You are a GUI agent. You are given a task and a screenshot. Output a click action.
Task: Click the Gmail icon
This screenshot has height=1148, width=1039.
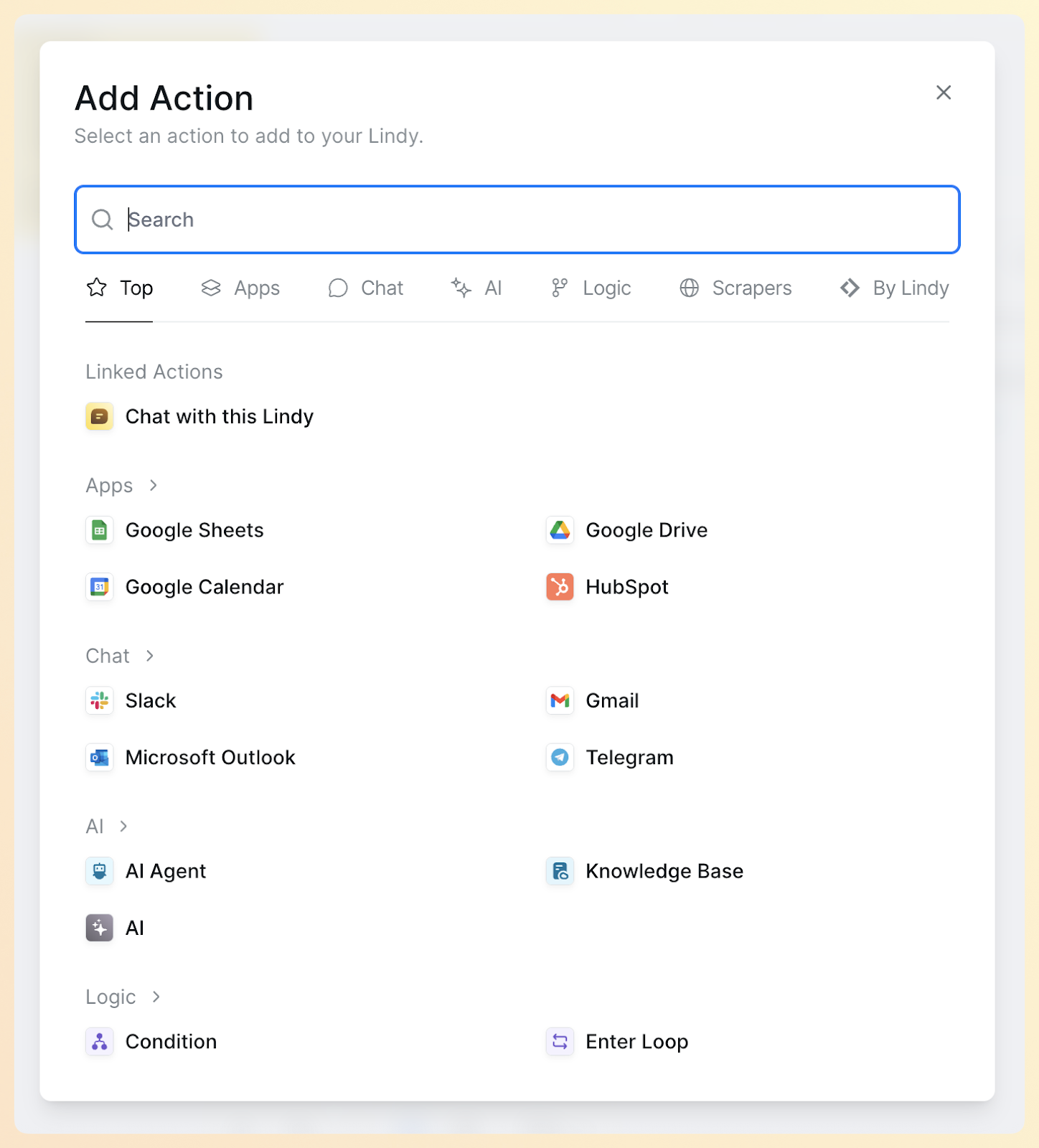[x=560, y=700]
